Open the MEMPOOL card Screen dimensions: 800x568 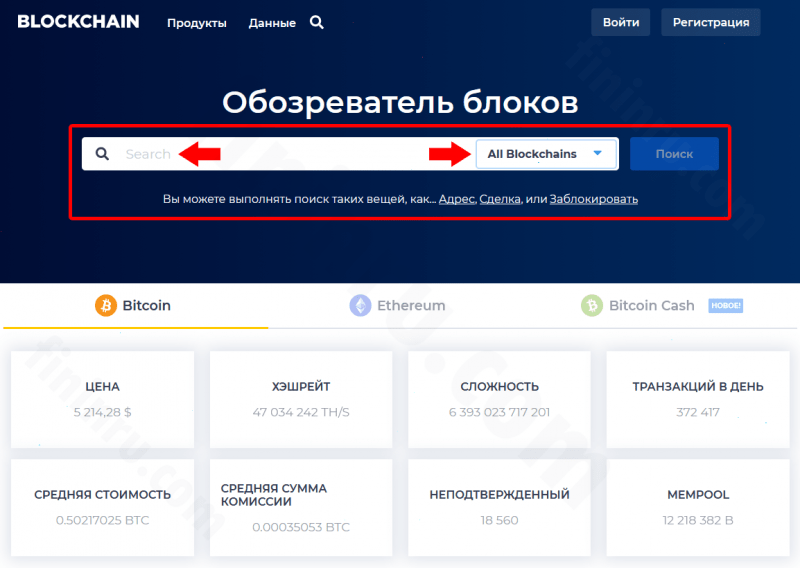tap(698, 507)
